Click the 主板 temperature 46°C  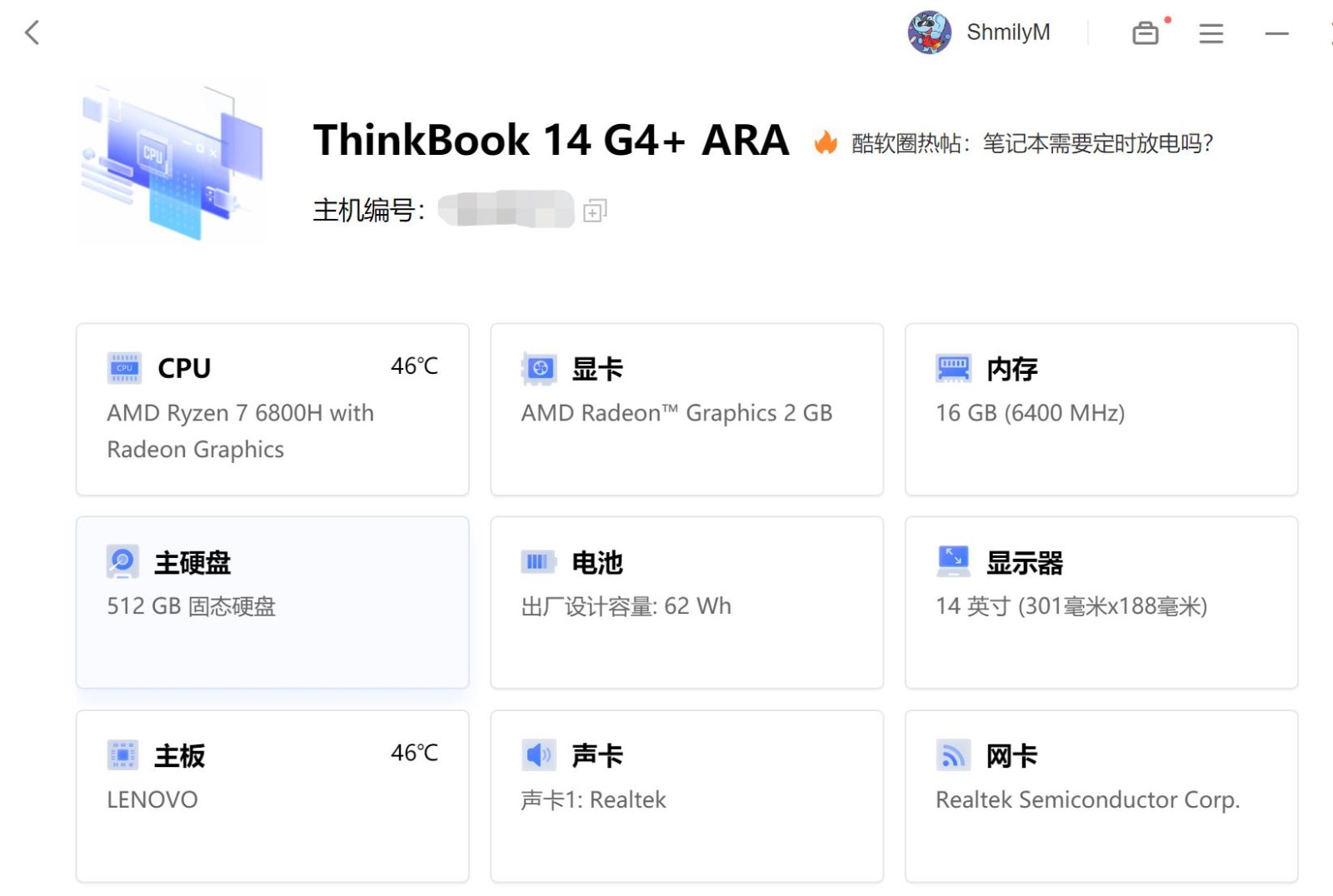coord(414,753)
